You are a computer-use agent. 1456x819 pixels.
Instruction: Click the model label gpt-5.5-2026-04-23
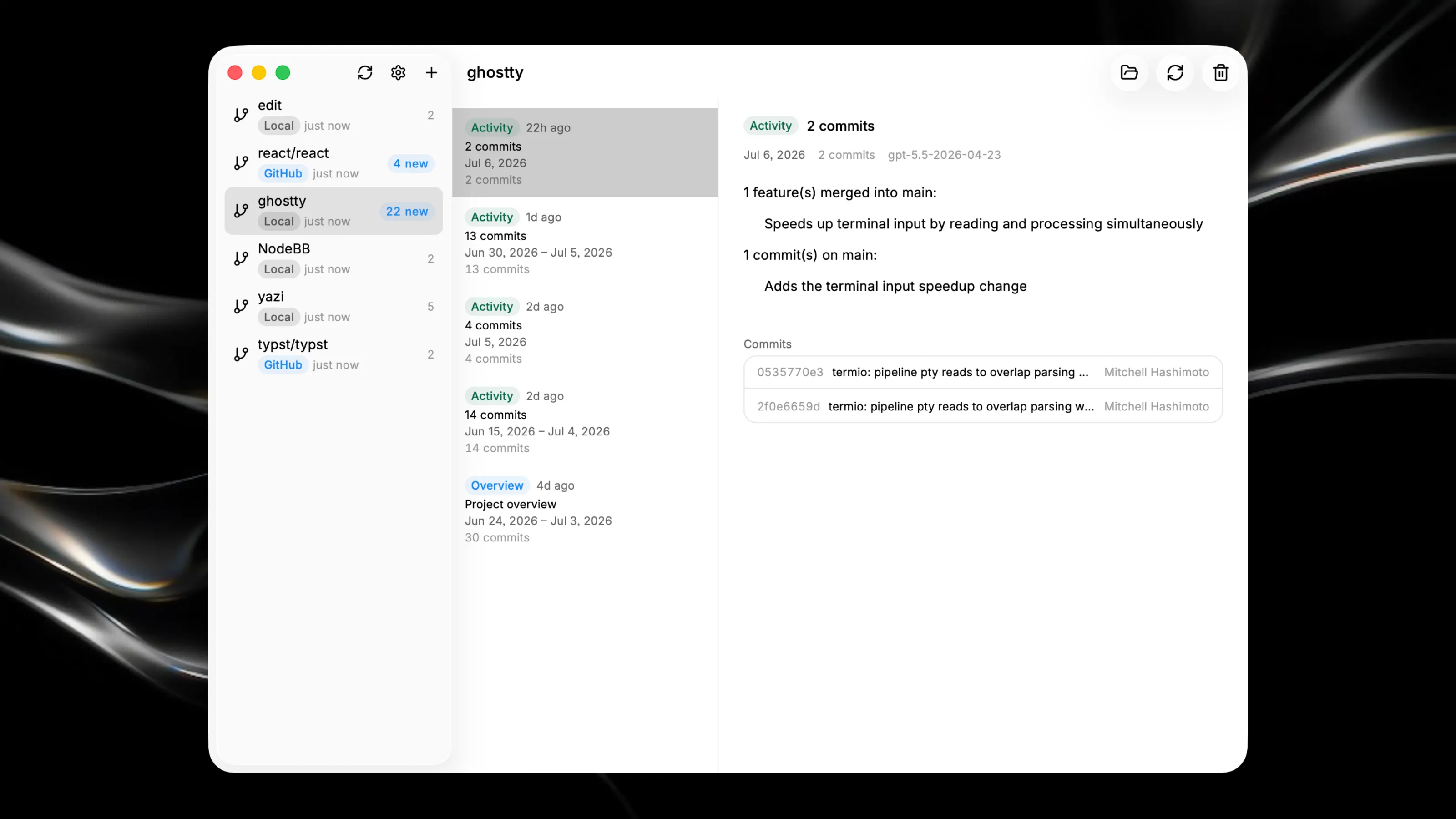944,155
